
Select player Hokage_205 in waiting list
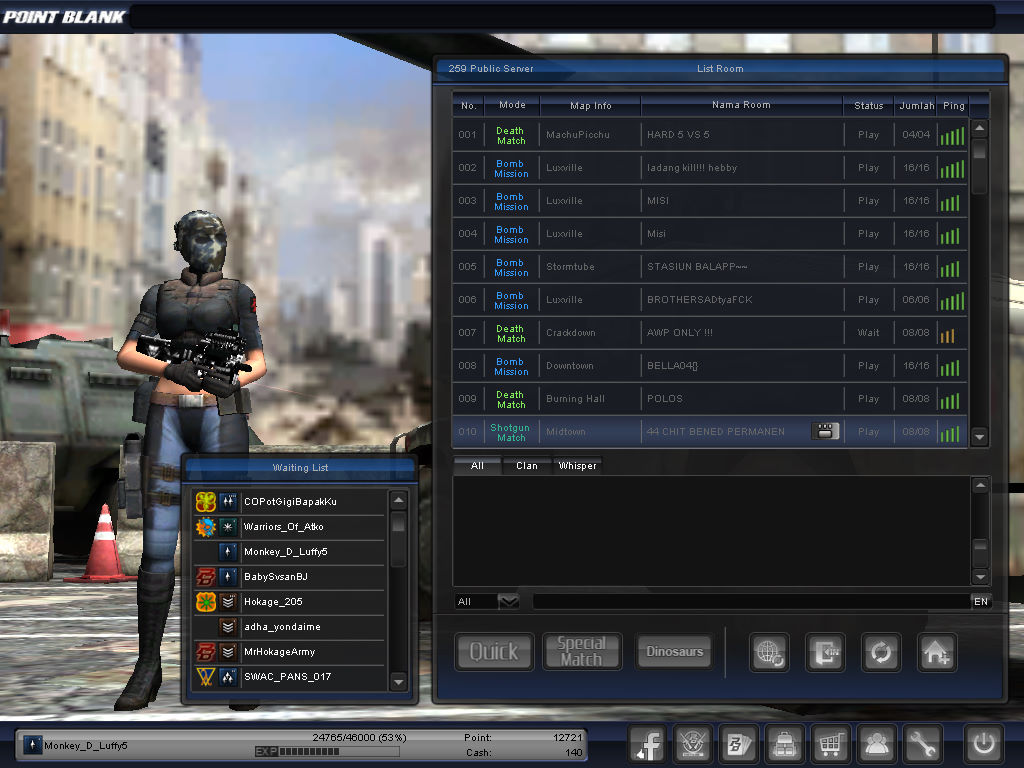click(289, 601)
